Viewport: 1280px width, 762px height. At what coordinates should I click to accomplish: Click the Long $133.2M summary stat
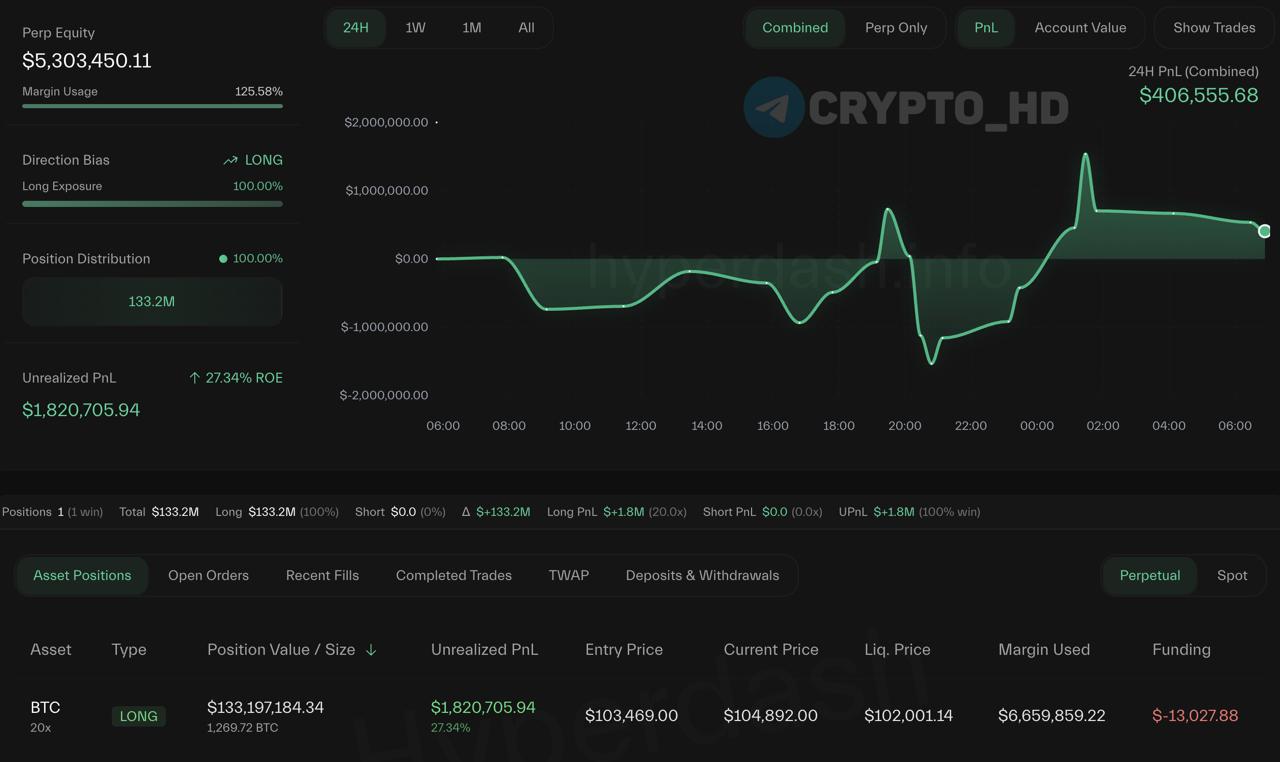click(x=277, y=512)
